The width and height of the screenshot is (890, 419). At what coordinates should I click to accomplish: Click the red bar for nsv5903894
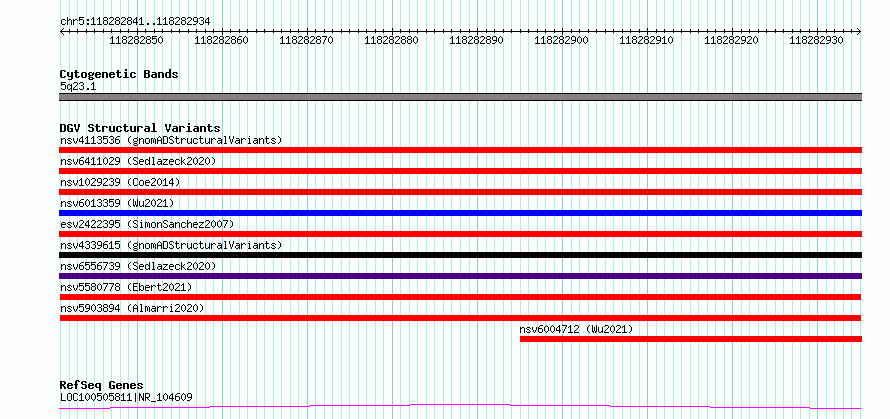pos(460,318)
